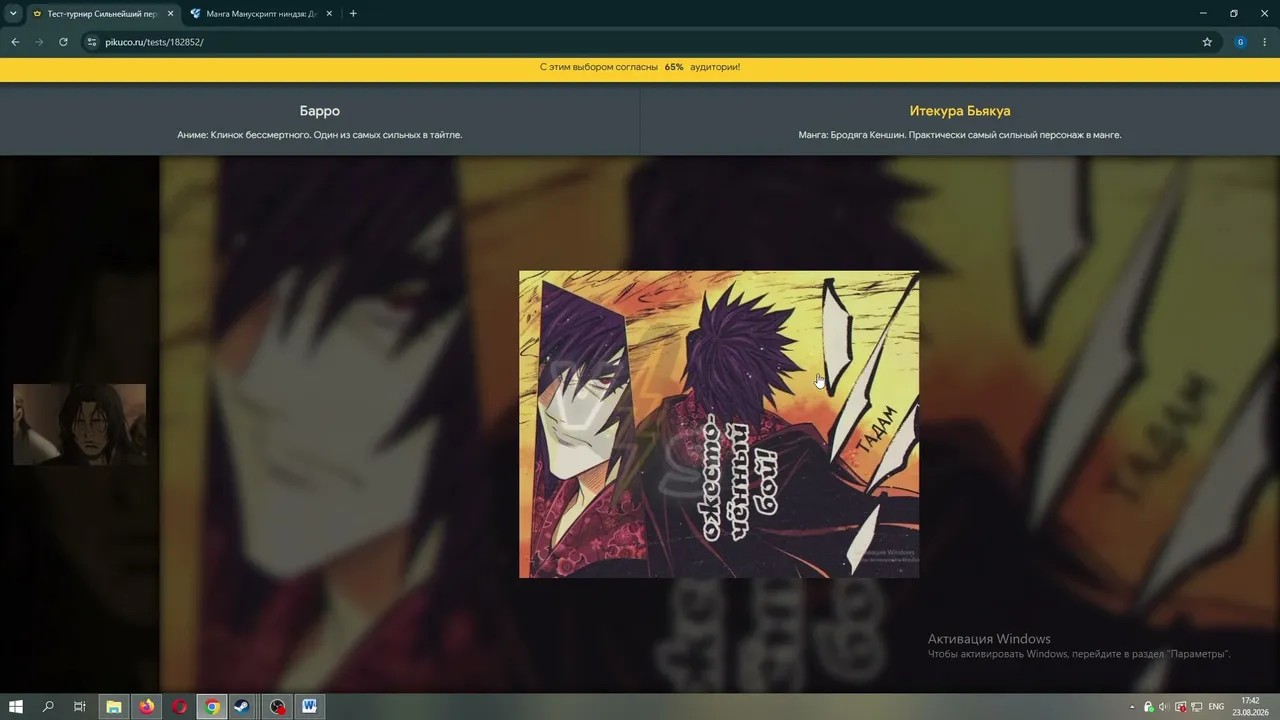Restore down the Chrome window
This screenshot has width=1280, height=720.
(x=1233, y=14)
